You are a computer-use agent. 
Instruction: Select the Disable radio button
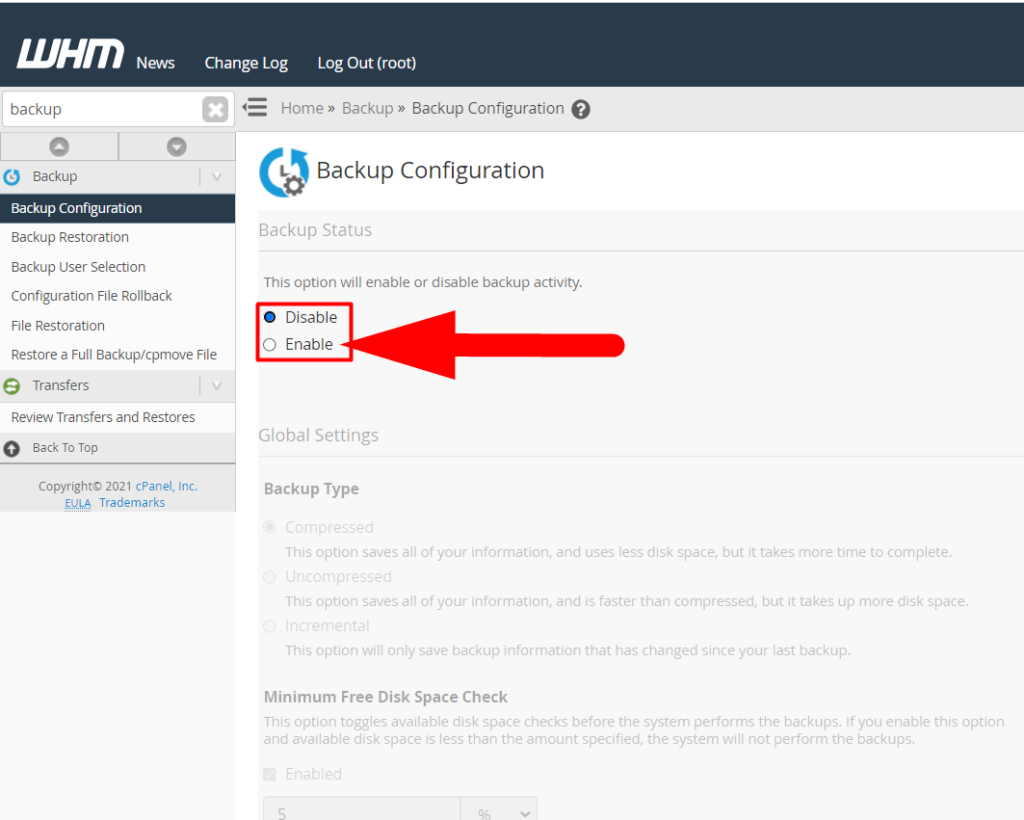270,317
